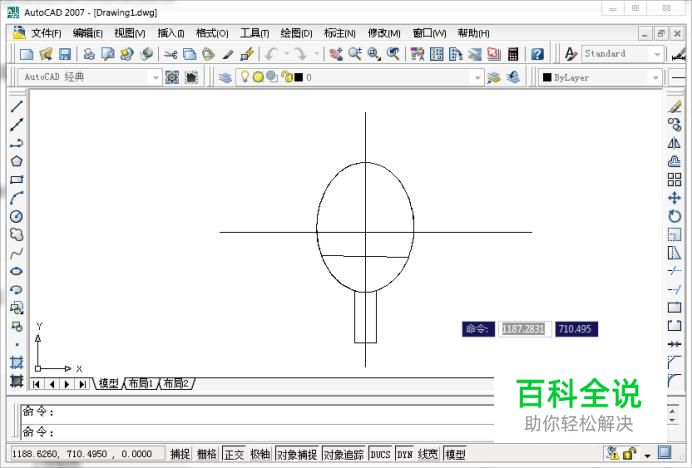Expand the Redo history dropdown arrow
Viewport: 692px width, 468px height.
pos(316,54)
